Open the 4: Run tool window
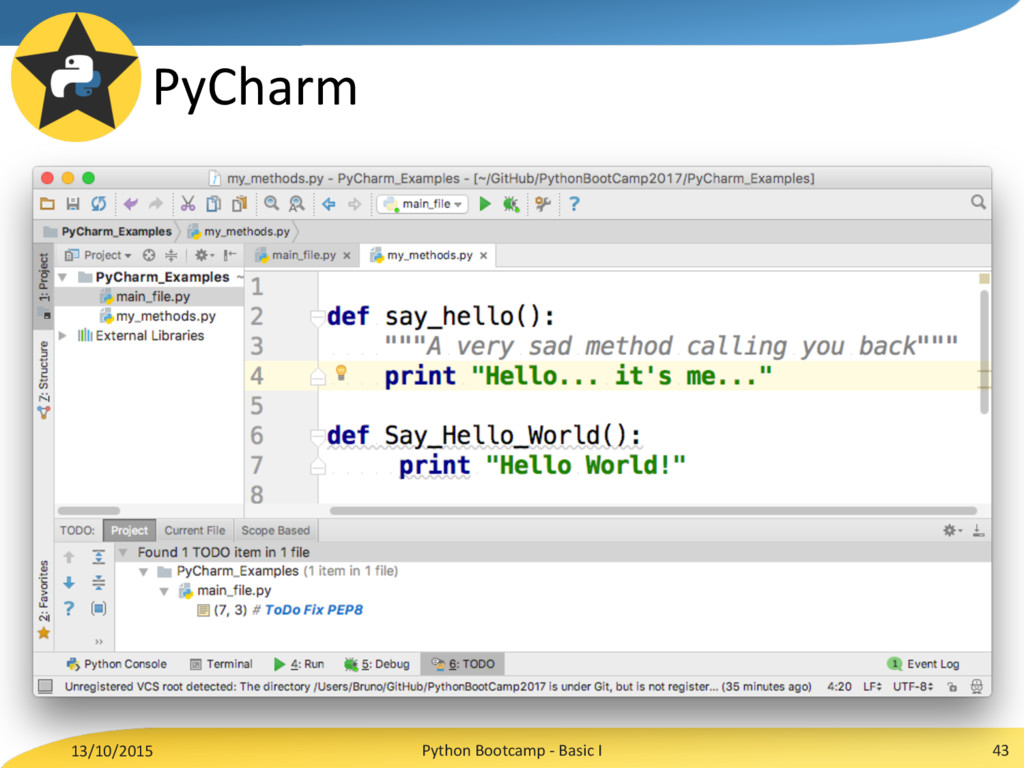 (x=299, y=664)
